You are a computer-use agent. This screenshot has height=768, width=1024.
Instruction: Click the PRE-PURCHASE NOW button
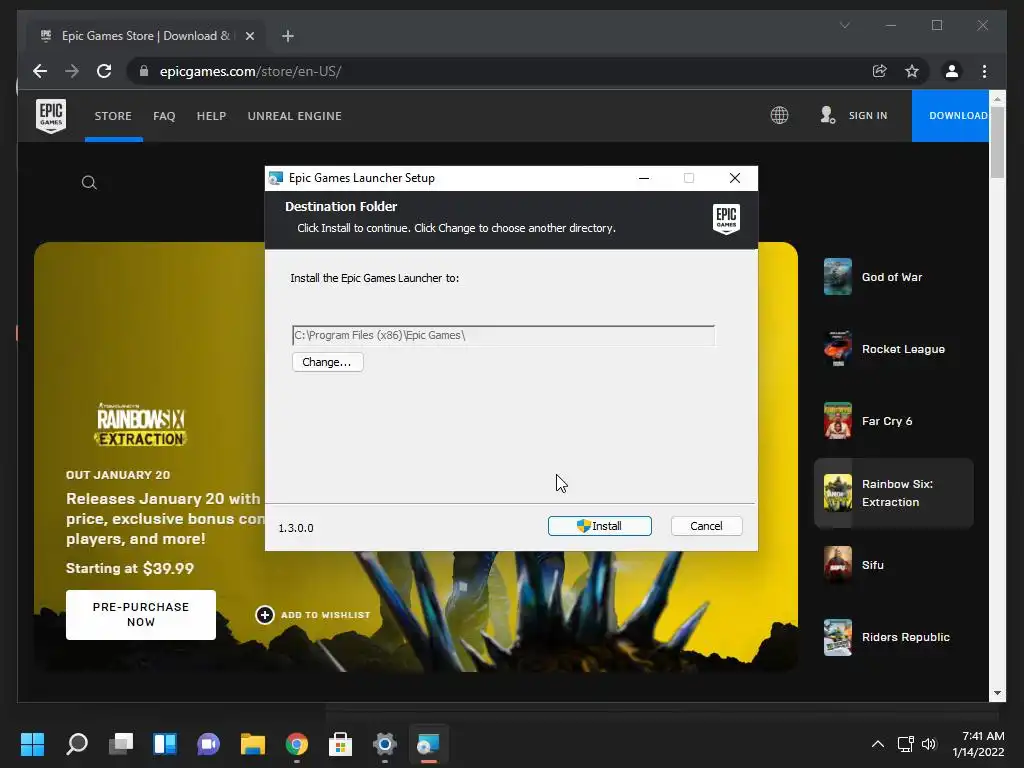(x=141, y=615)
